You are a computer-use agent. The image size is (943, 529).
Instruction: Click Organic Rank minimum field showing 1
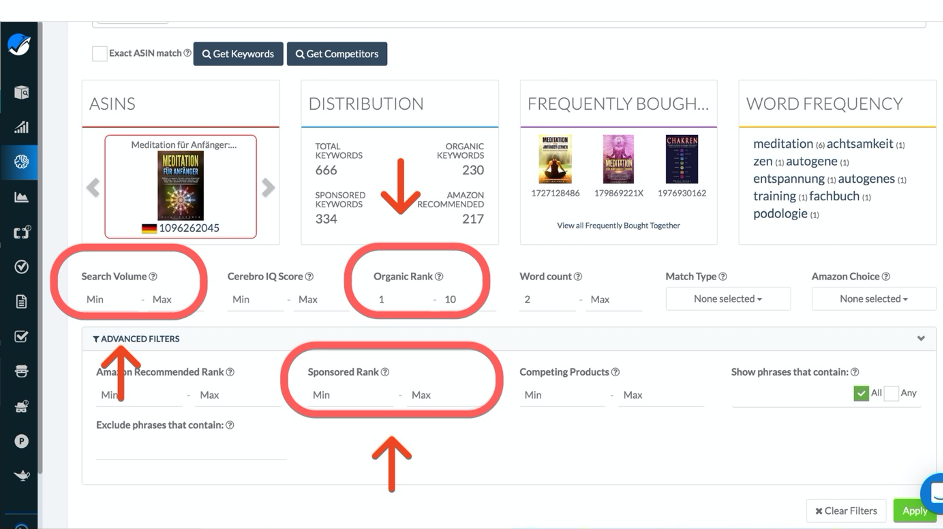[x=402, y=299]
